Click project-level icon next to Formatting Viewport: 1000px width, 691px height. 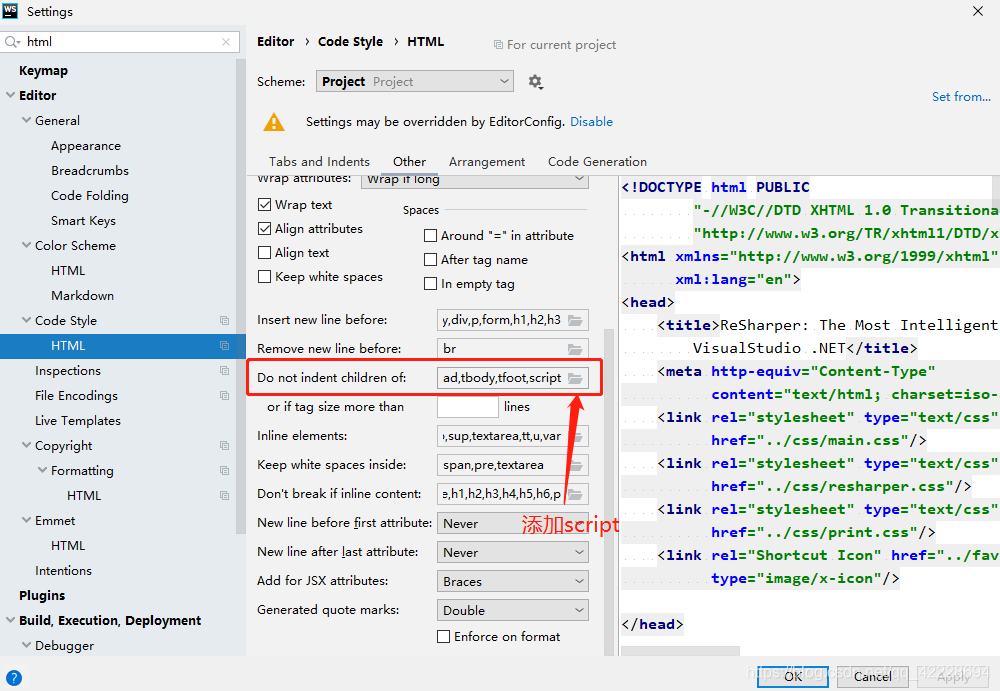click(x=224, y=470)
